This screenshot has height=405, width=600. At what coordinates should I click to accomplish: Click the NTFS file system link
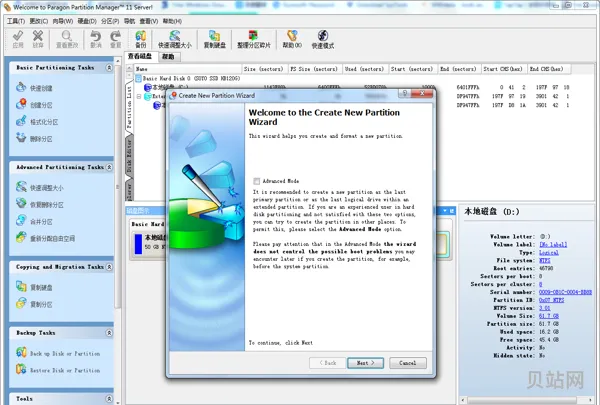pyautogui.click(x=545, y=260)
